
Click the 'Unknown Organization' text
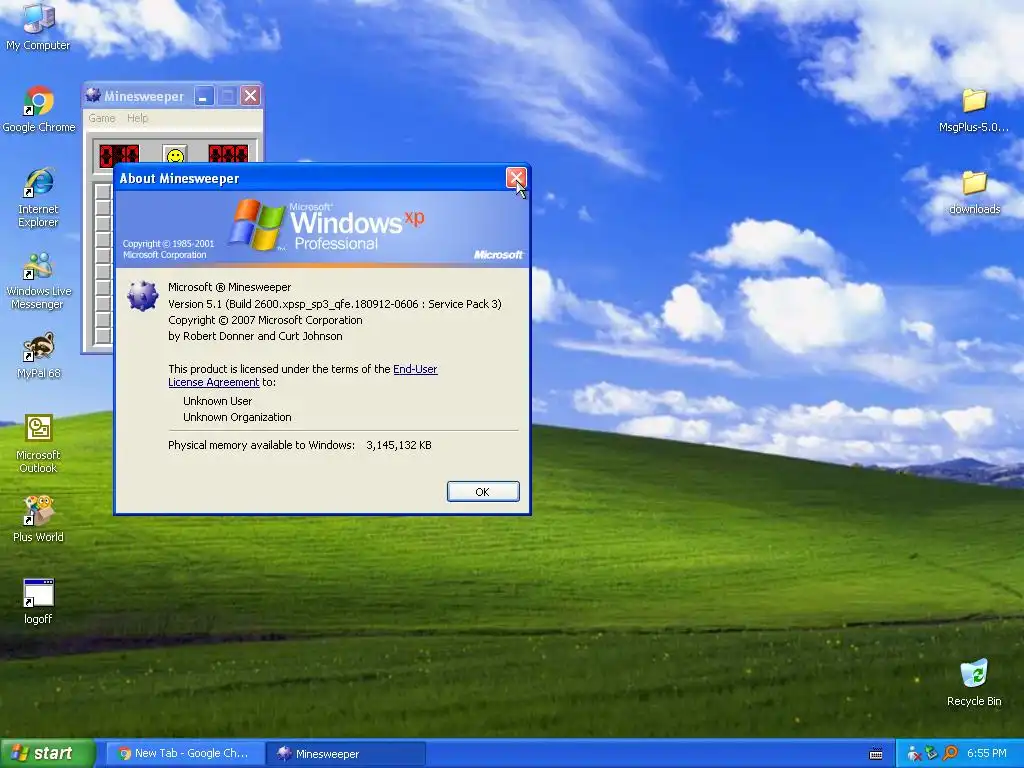tap(237, 417)
